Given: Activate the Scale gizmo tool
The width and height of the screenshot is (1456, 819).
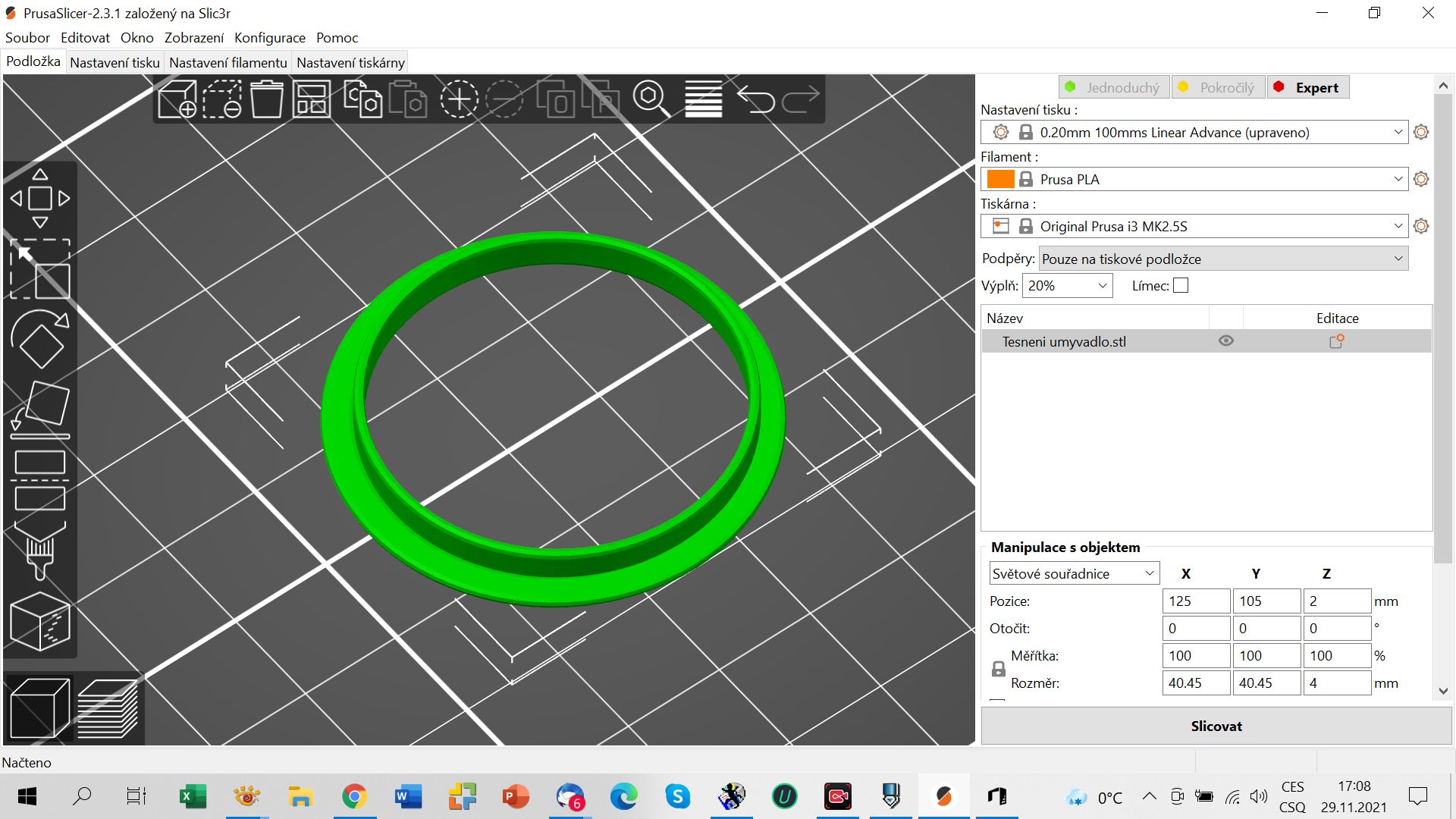Looking at the screenshot, I should click(x=40, y=269).
